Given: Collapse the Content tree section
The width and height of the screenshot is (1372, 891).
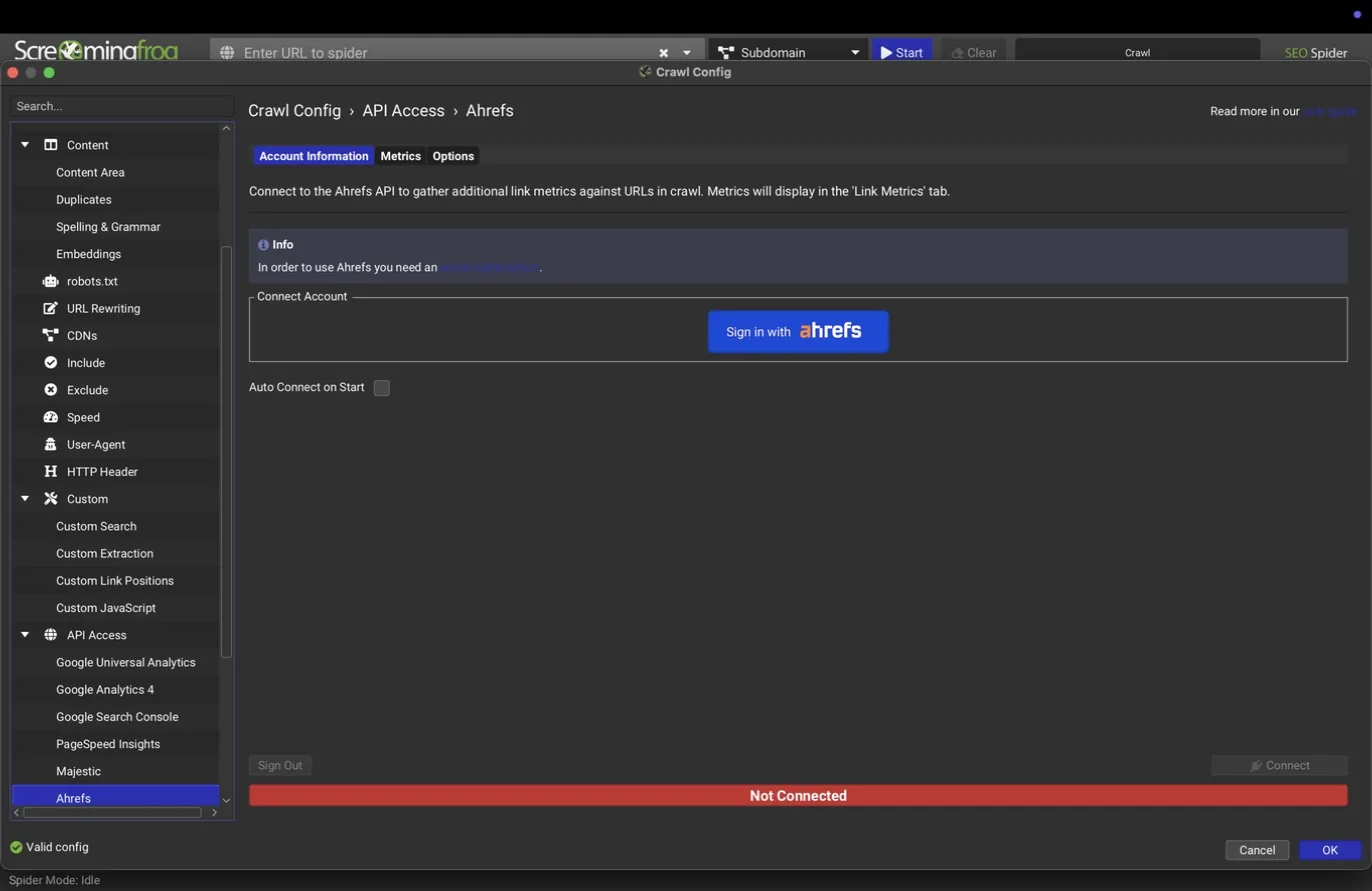Looking at the screenshot, I should pyautogui.click(x=25, y=145).
